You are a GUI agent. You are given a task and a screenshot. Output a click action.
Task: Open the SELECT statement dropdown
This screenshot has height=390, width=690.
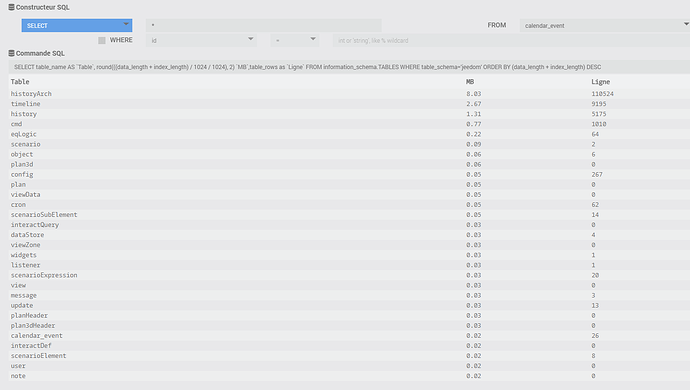point(77,26)
